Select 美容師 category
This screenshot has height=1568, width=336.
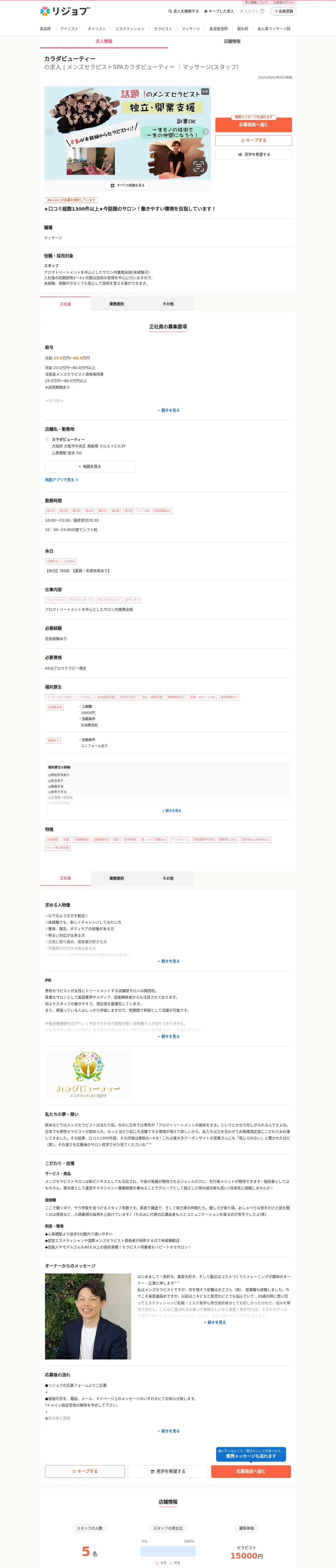pos(45,28)
